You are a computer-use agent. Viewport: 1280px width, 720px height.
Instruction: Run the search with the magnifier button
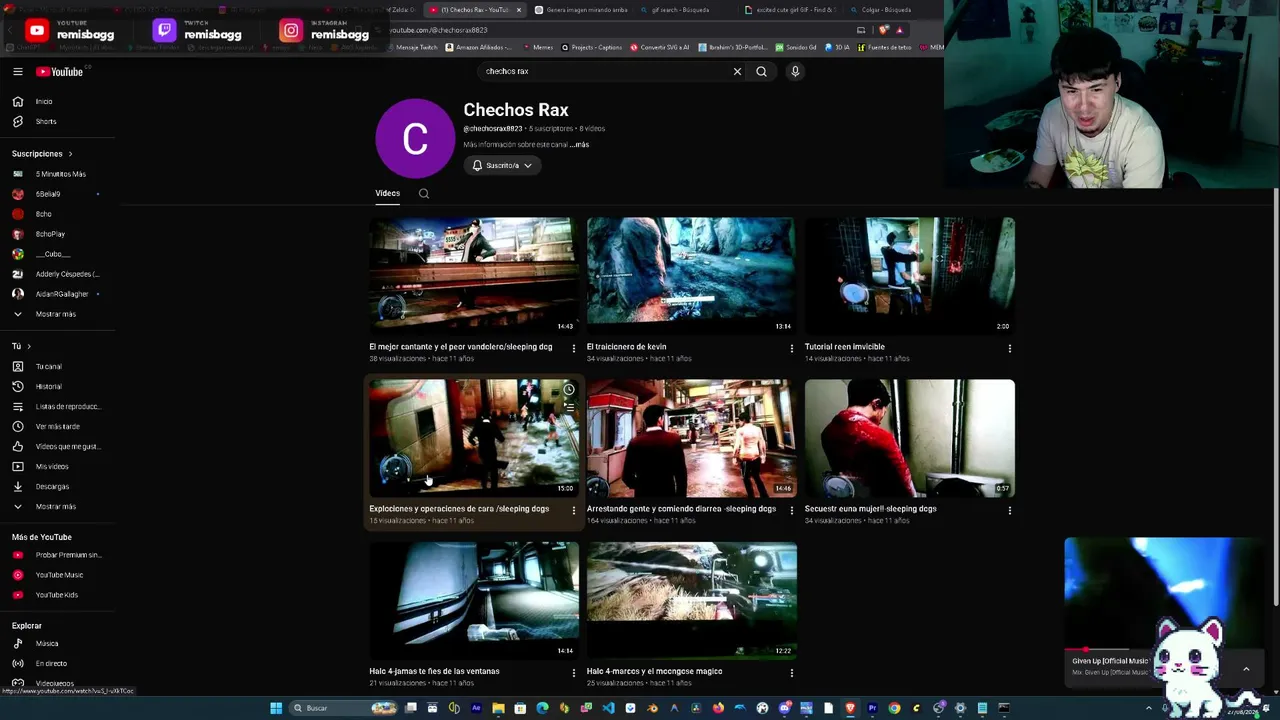click(x=761, y=71)
